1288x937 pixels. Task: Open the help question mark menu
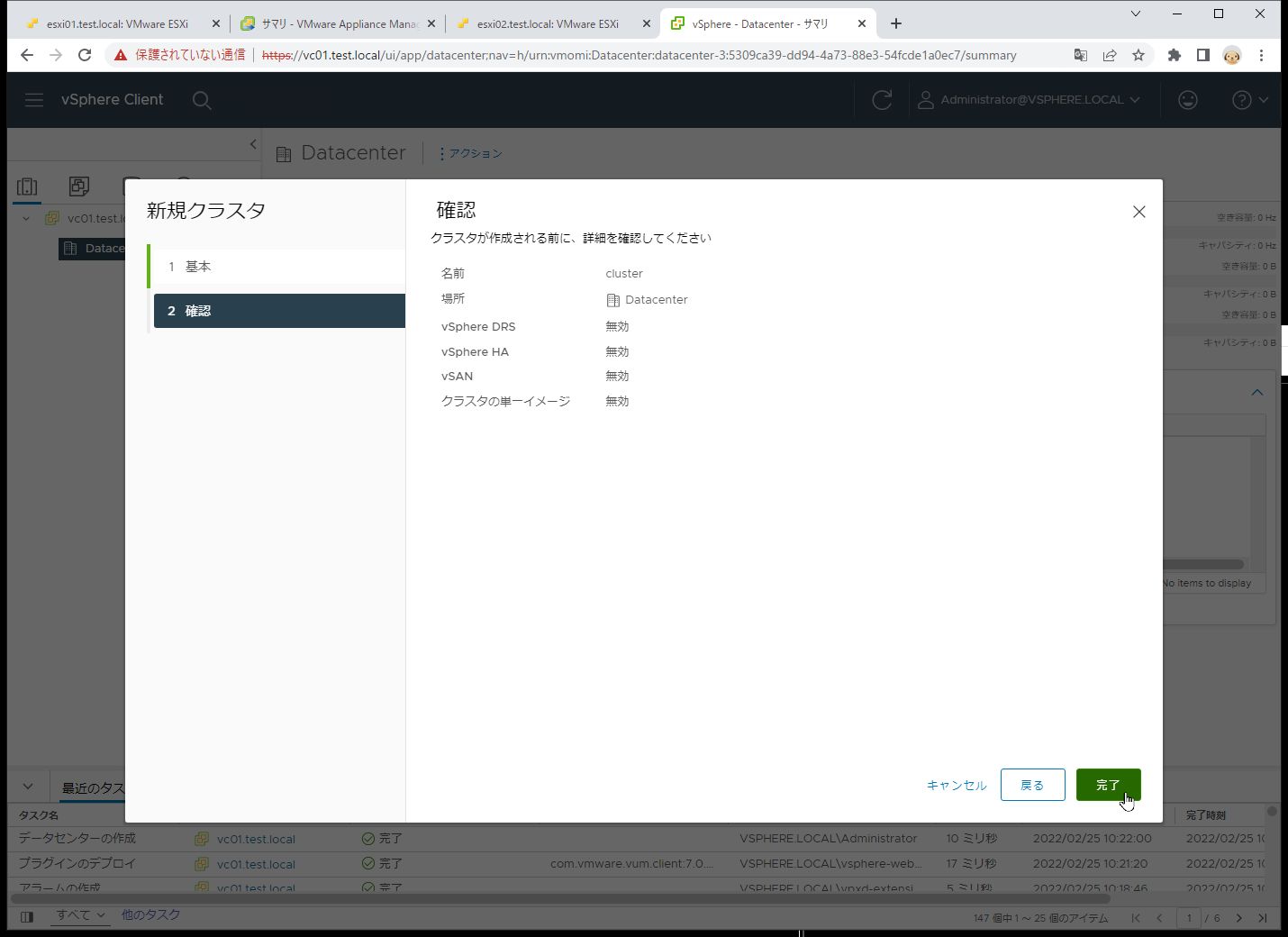tap(1249, 100)
